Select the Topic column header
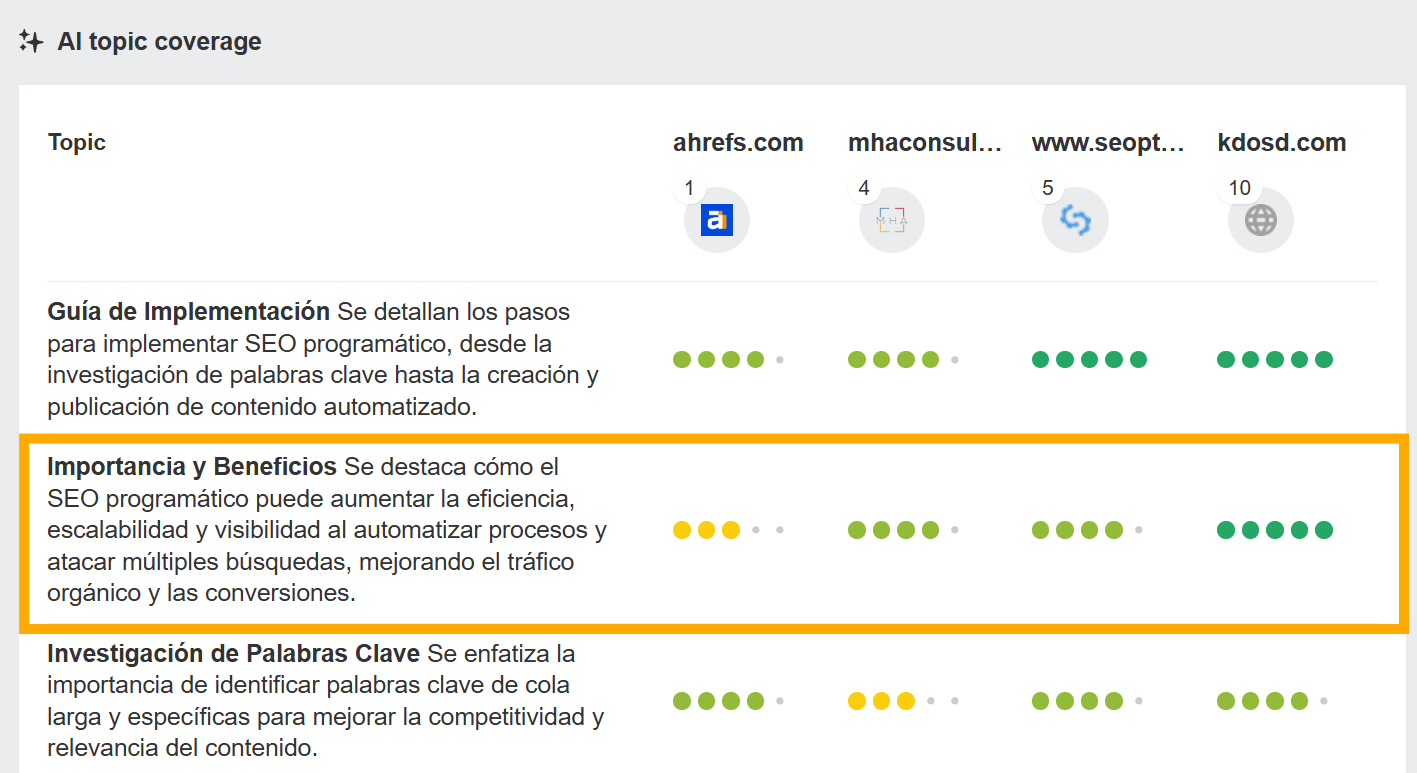 click(x=77, y=141)
